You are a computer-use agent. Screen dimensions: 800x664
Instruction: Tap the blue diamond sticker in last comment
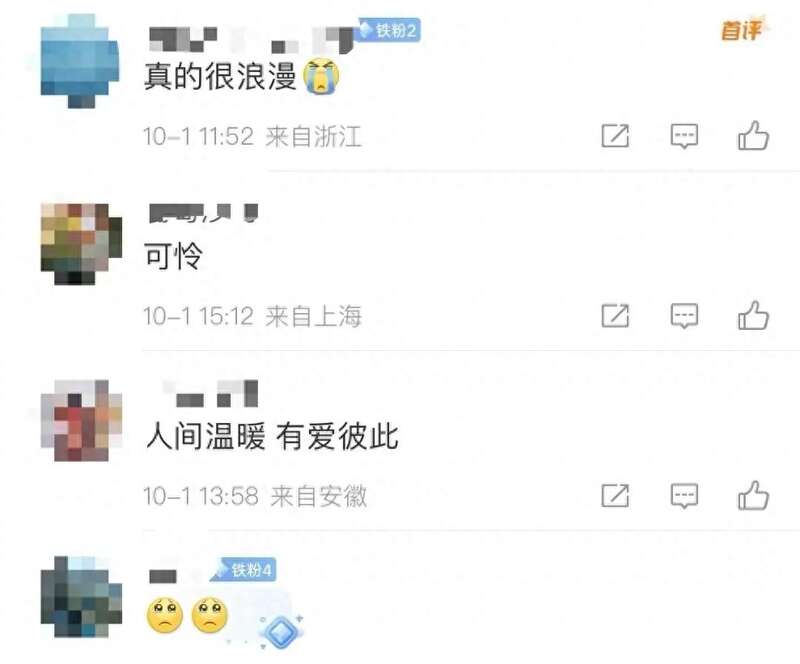[x=280, y=631]
